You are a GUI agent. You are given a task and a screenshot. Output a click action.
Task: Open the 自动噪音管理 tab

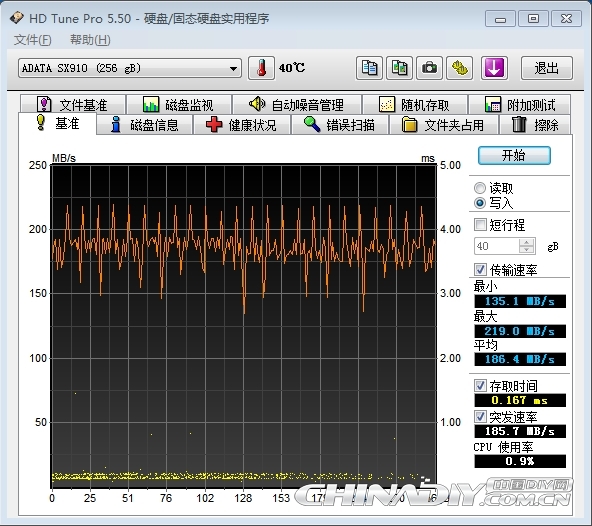(x=297, y=104)
